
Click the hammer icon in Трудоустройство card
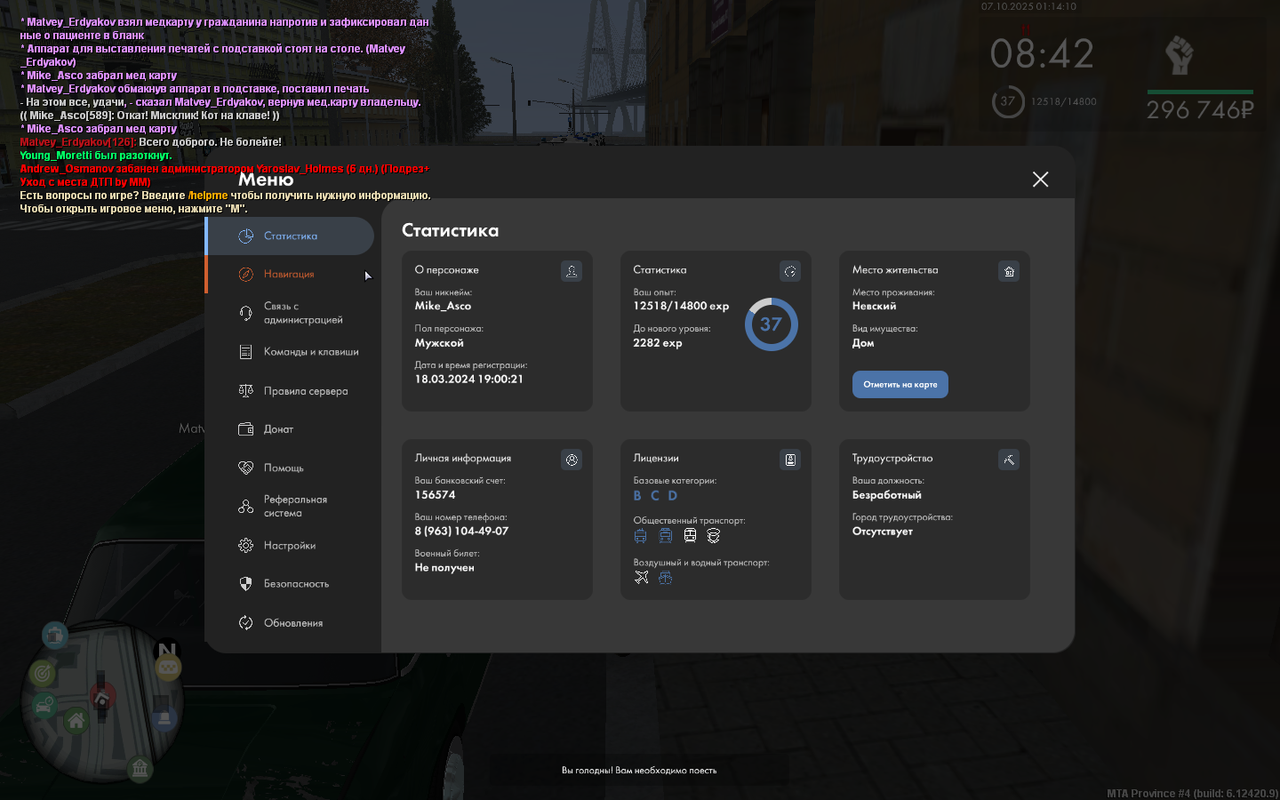[1009, 459]
